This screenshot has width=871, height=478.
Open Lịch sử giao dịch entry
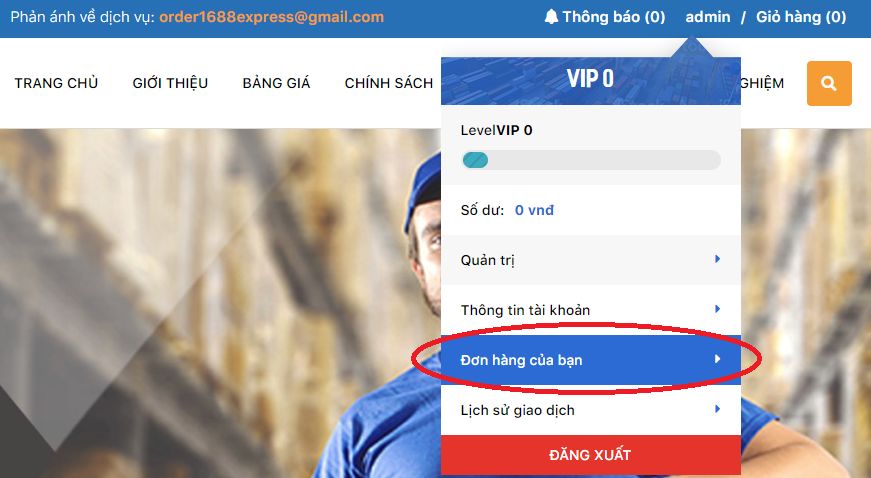coord(590,410)
